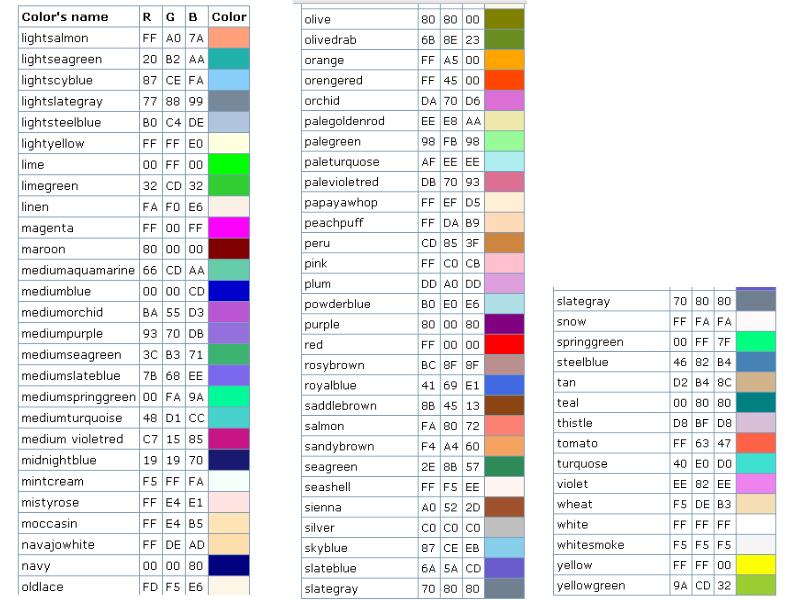The height and width of the screenshot is (600, 800).
Task: Click the lightsalmon color swatch
Action: (x=229, y=38)
